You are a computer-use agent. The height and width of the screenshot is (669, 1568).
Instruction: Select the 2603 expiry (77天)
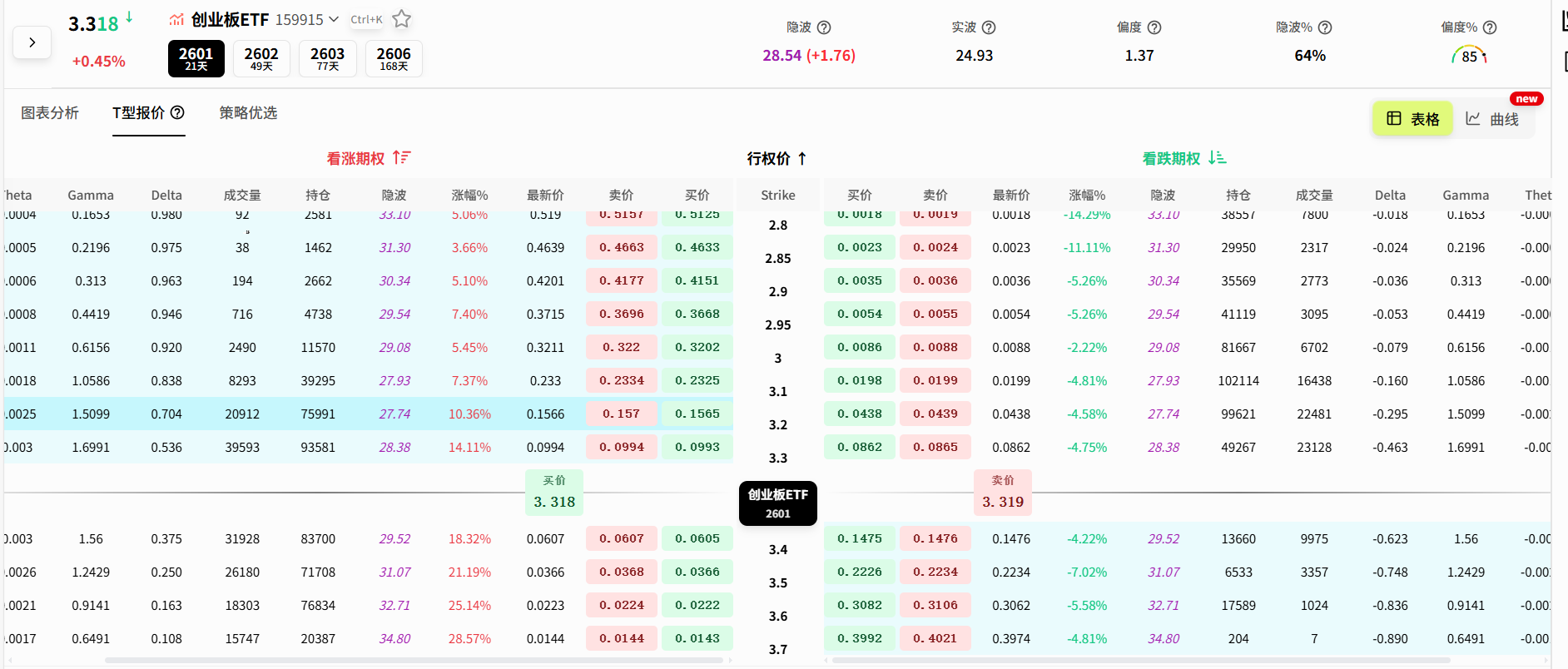pyautogui.click(x=328, y=58)
